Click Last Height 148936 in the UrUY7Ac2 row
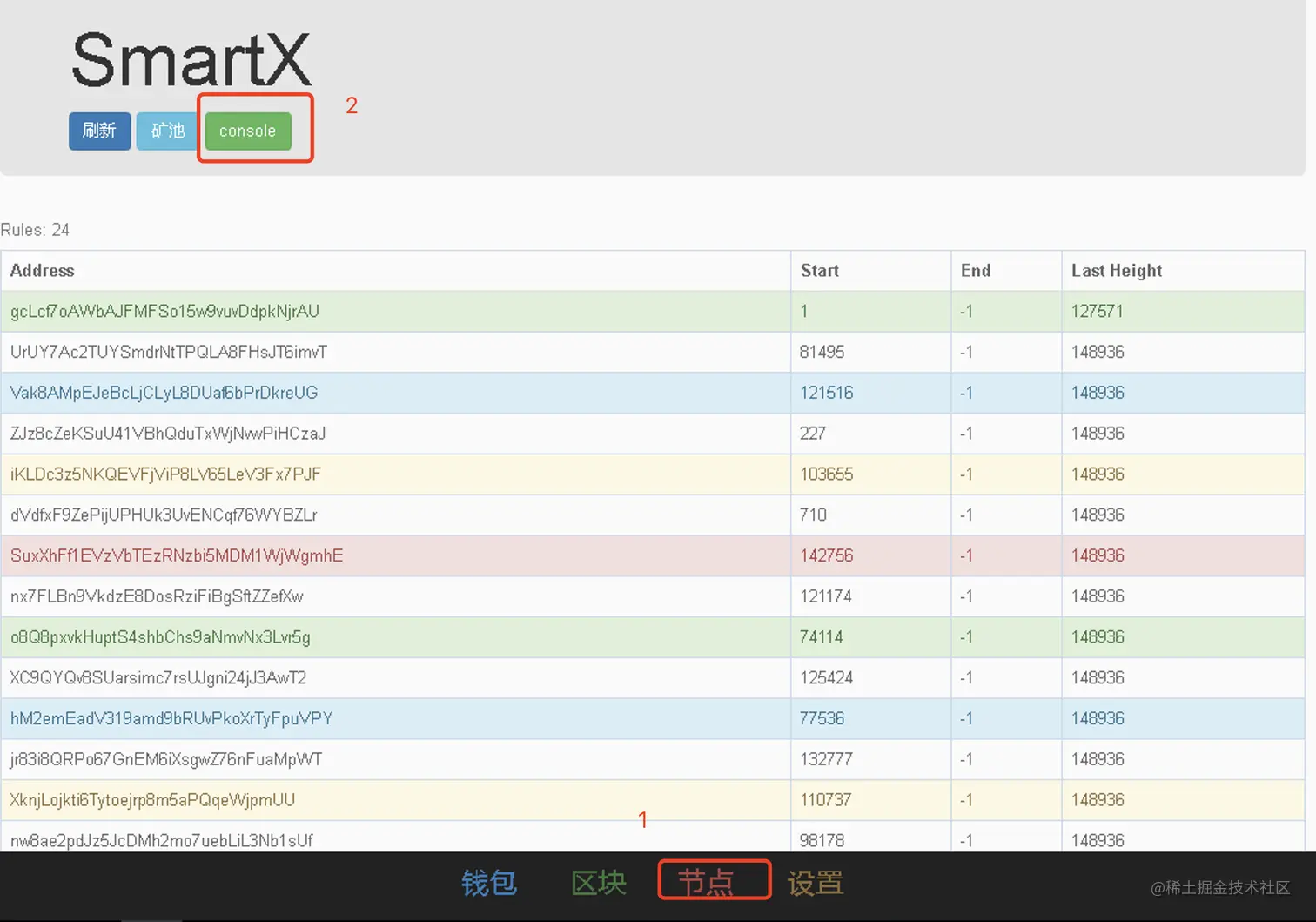The width and height of the screenshot is (1316, 922). point(1098,352)
